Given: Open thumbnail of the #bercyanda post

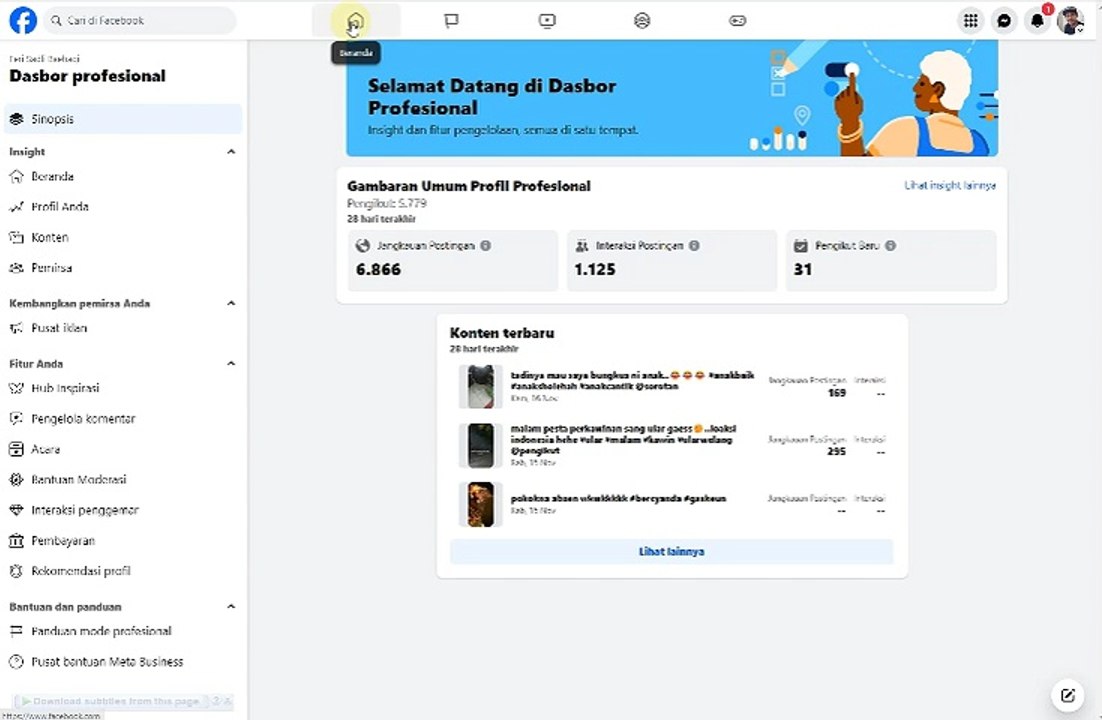Looking at the screenshot, I should 481,504.
